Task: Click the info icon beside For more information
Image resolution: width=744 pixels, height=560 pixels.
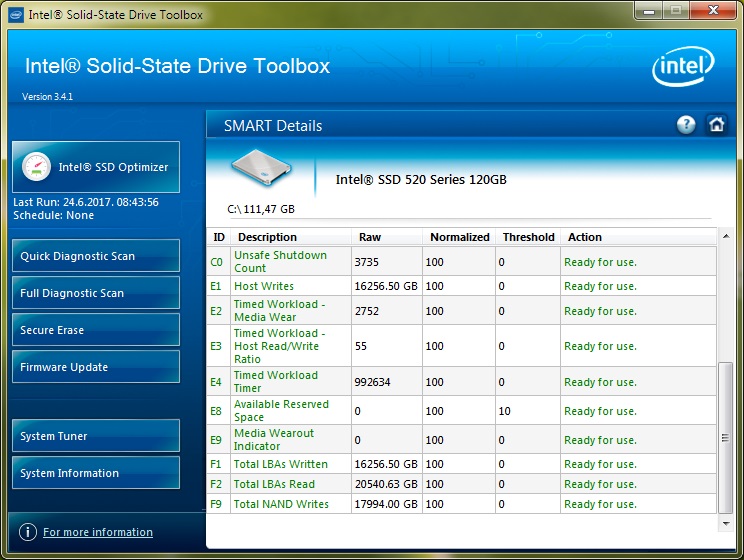Action: click(x=28, y=532)
